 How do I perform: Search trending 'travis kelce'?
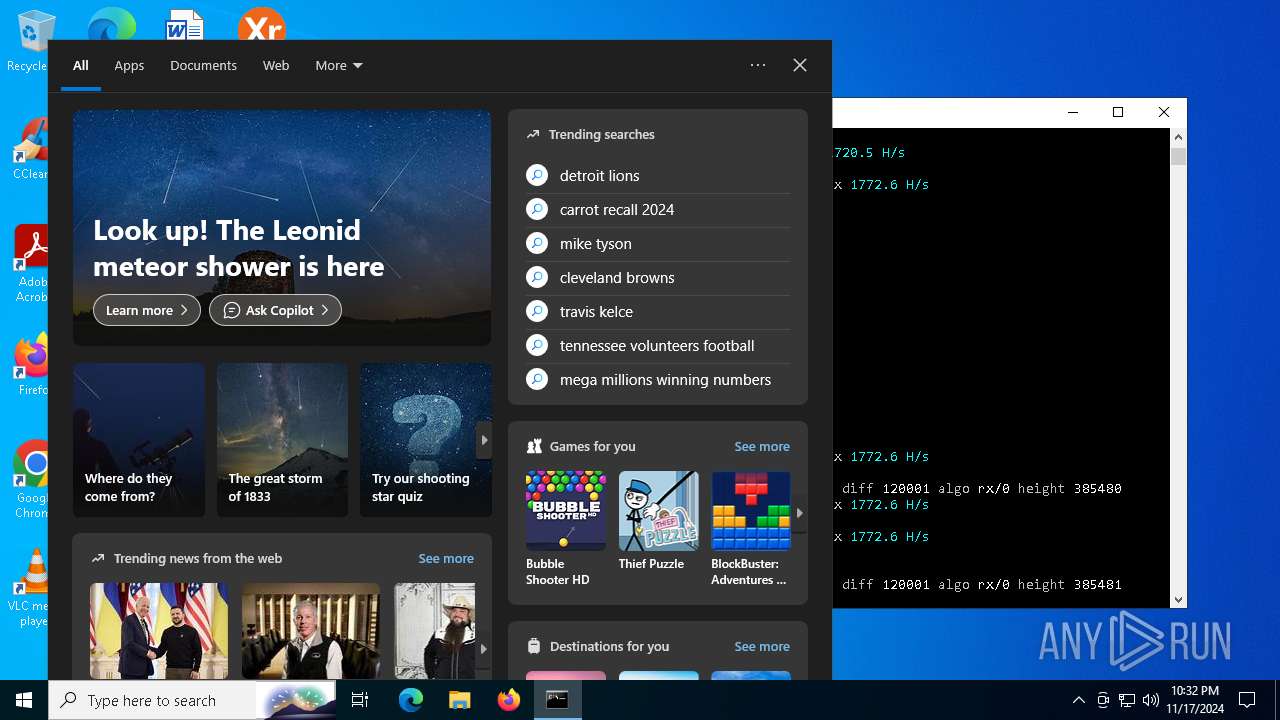pyautogui.click(x=658, y=312)
